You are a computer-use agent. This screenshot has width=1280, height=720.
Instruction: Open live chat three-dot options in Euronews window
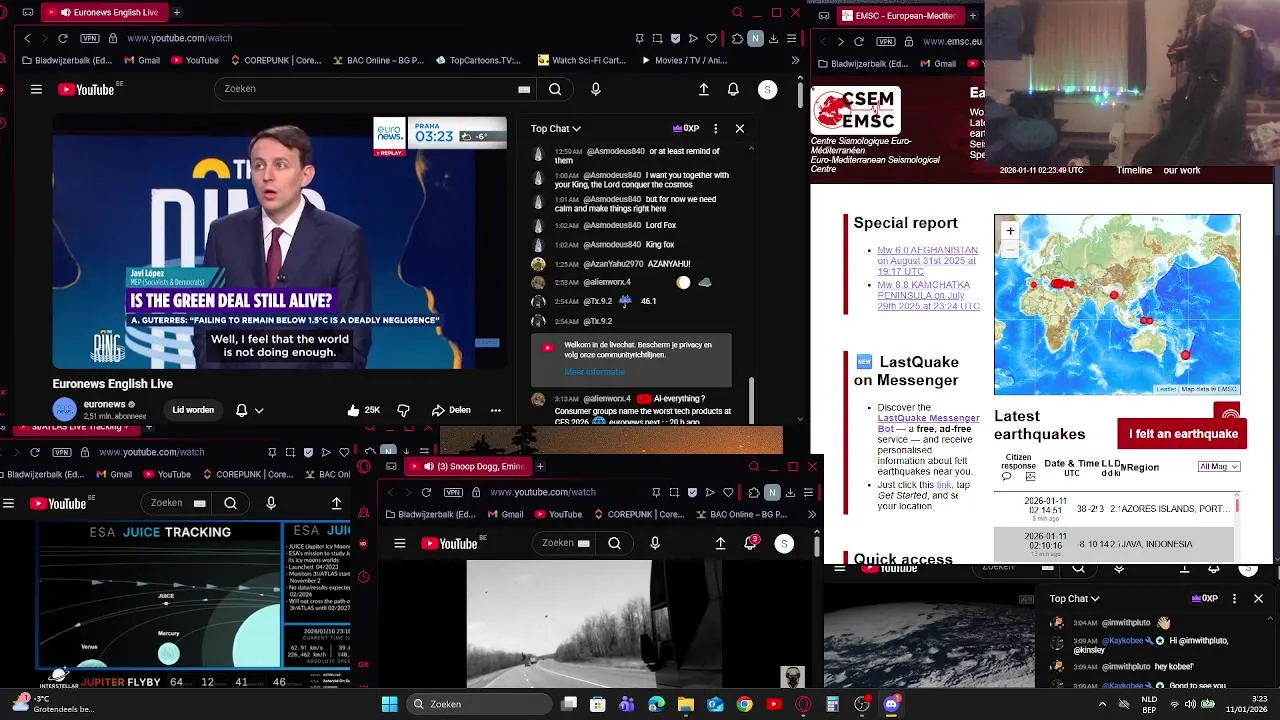715,128
